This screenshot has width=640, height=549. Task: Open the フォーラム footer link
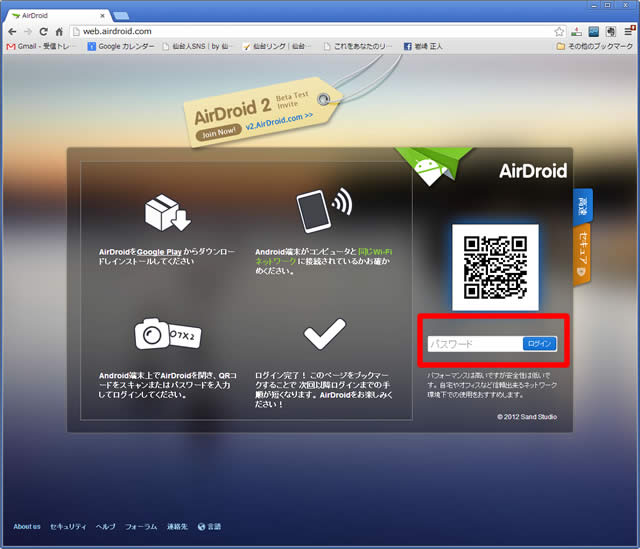click(x=141, y=527)
